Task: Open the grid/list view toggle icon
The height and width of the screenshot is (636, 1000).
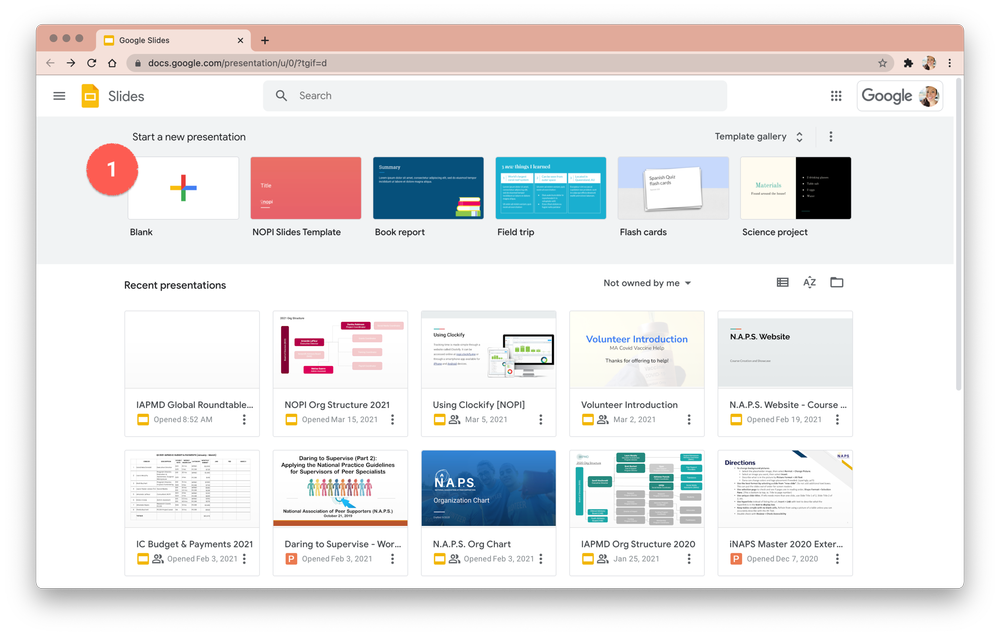Action: pos(782,282)
